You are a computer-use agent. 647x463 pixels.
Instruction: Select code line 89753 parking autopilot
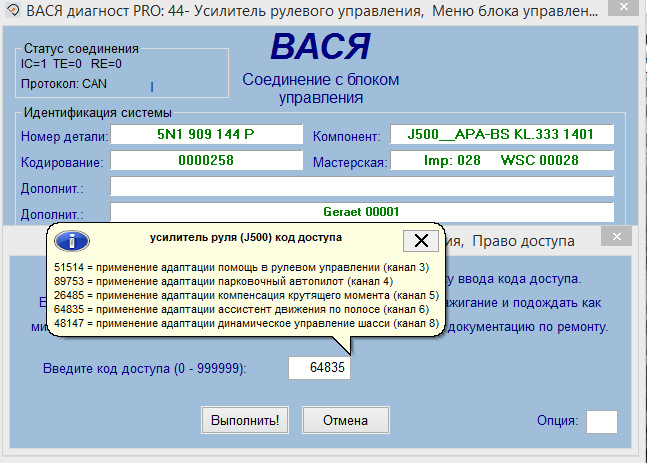224,281
